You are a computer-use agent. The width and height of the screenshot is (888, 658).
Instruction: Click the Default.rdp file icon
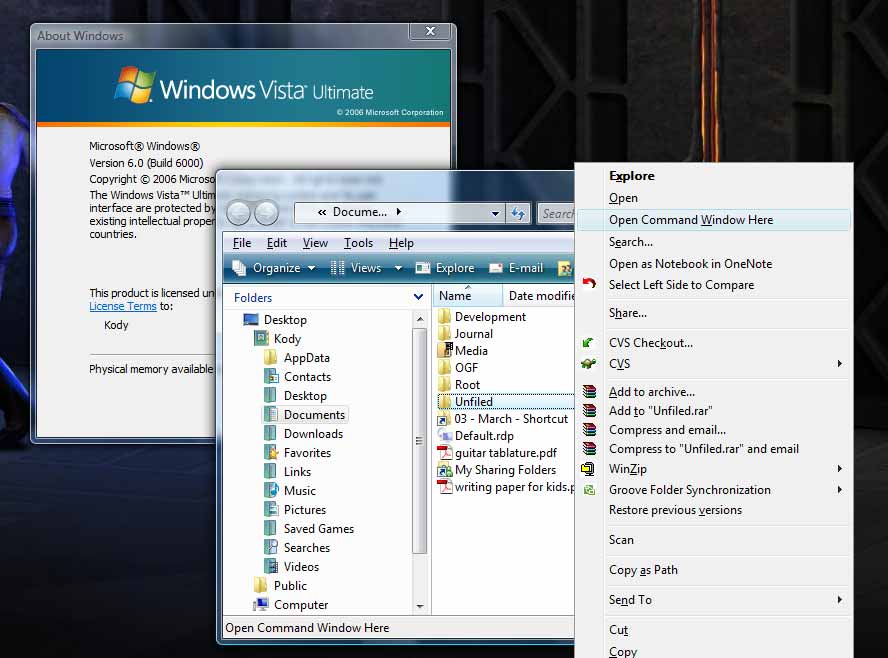coord(445,435)
